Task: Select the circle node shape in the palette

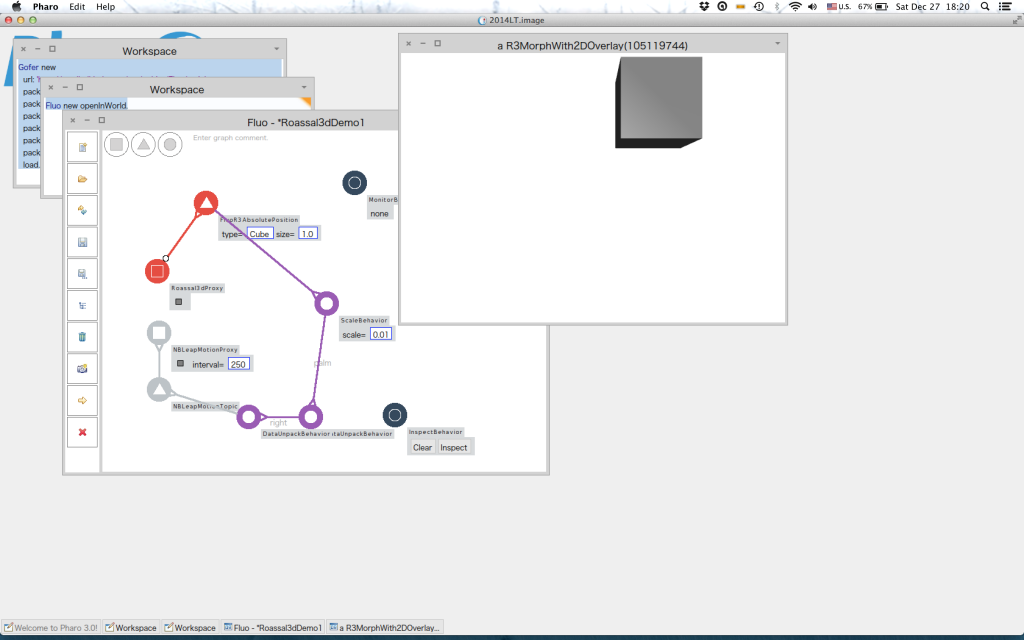Action: 170,144
